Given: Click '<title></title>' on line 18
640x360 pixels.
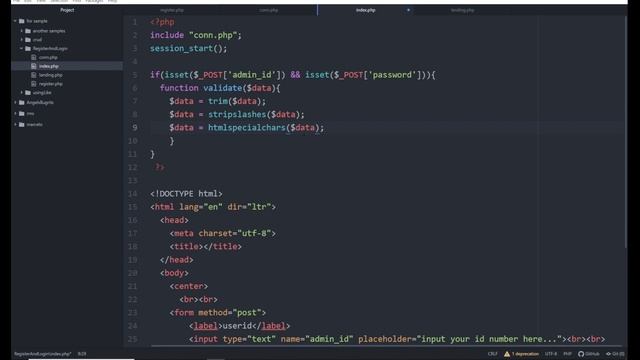Looking at the screenshot, I should (206, 247).
